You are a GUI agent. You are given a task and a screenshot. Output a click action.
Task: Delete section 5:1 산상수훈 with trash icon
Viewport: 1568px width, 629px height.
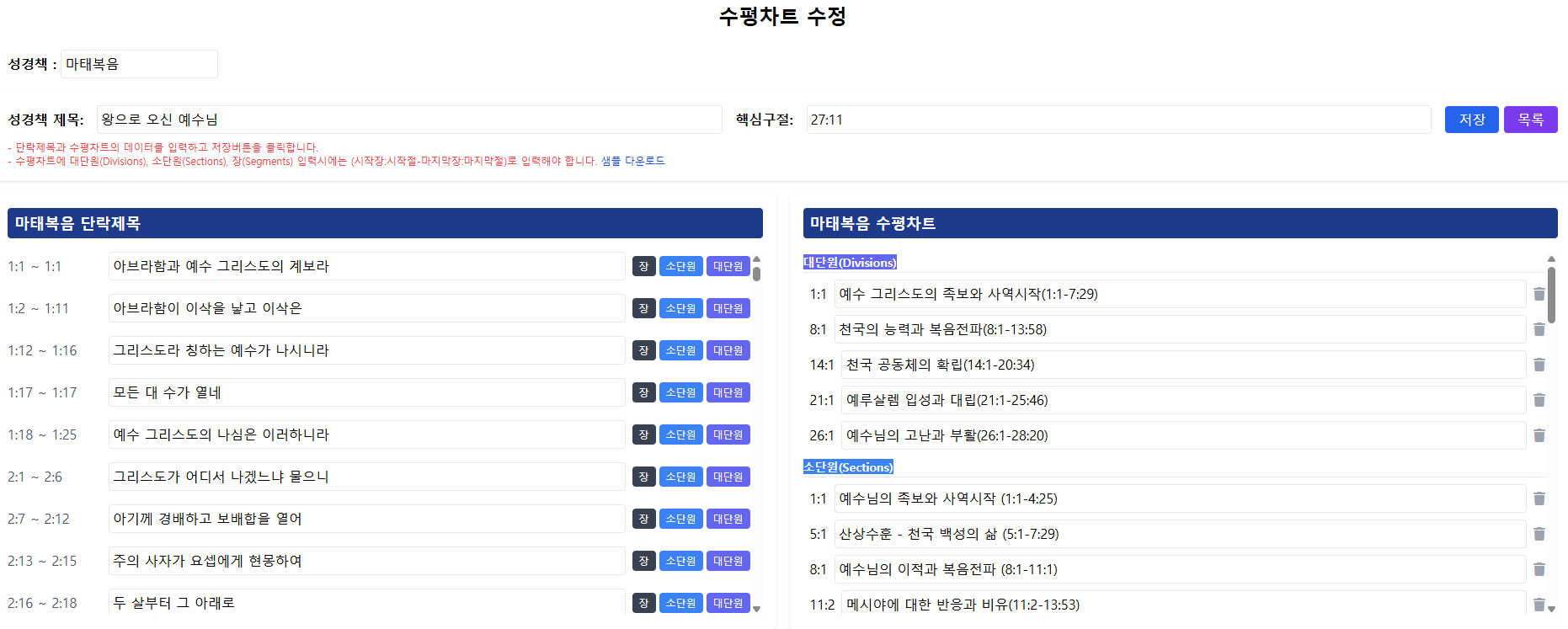[x=1539, y=534]
